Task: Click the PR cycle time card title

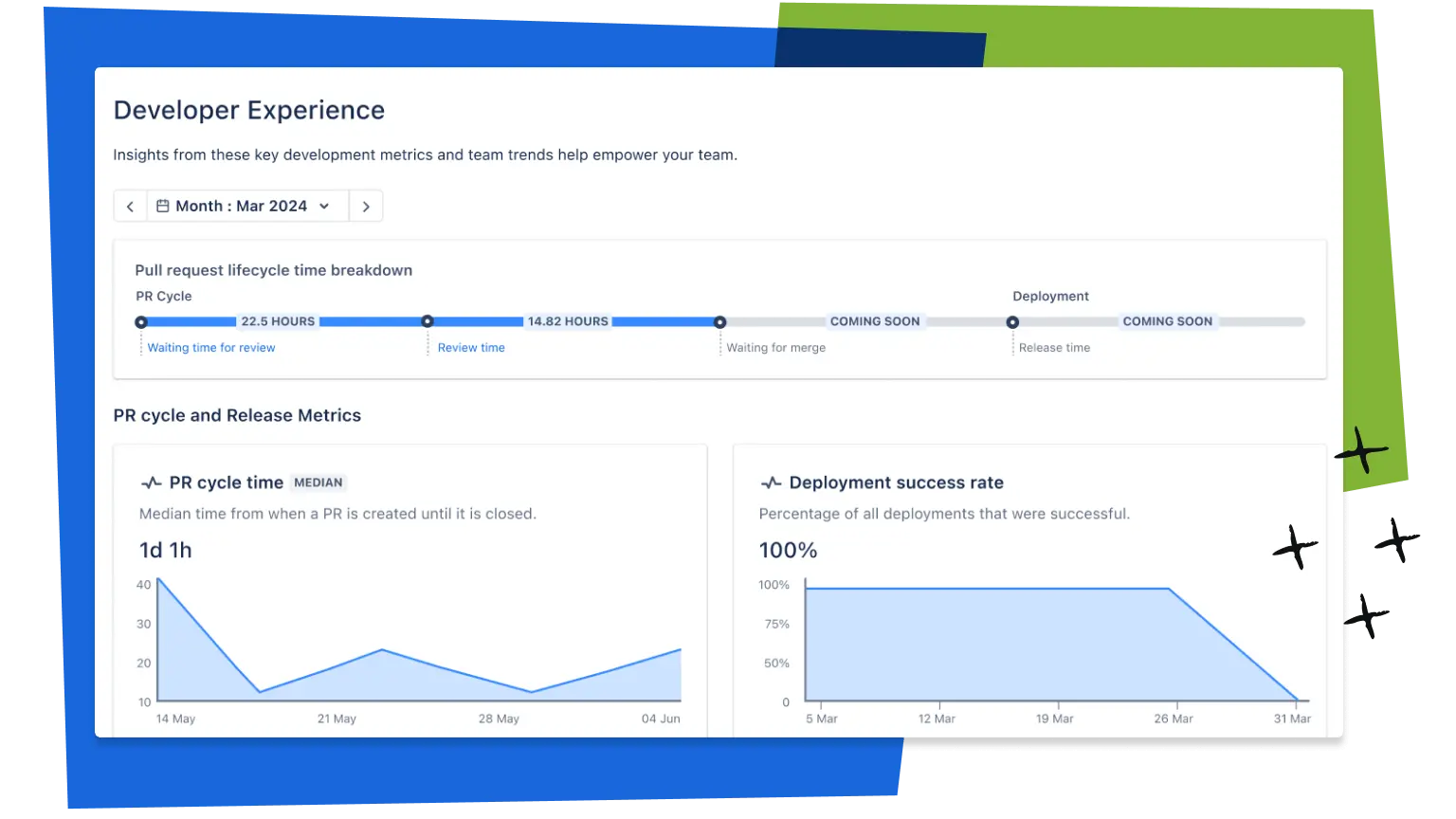Action: [226, 482]
